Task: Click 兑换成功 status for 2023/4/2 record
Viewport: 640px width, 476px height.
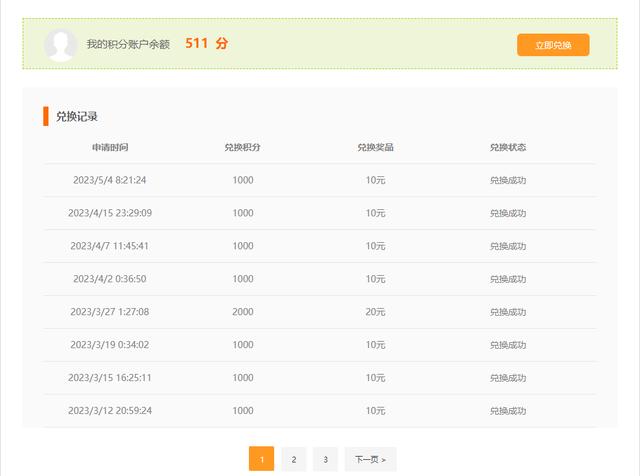Action: (x=508, y=279)
